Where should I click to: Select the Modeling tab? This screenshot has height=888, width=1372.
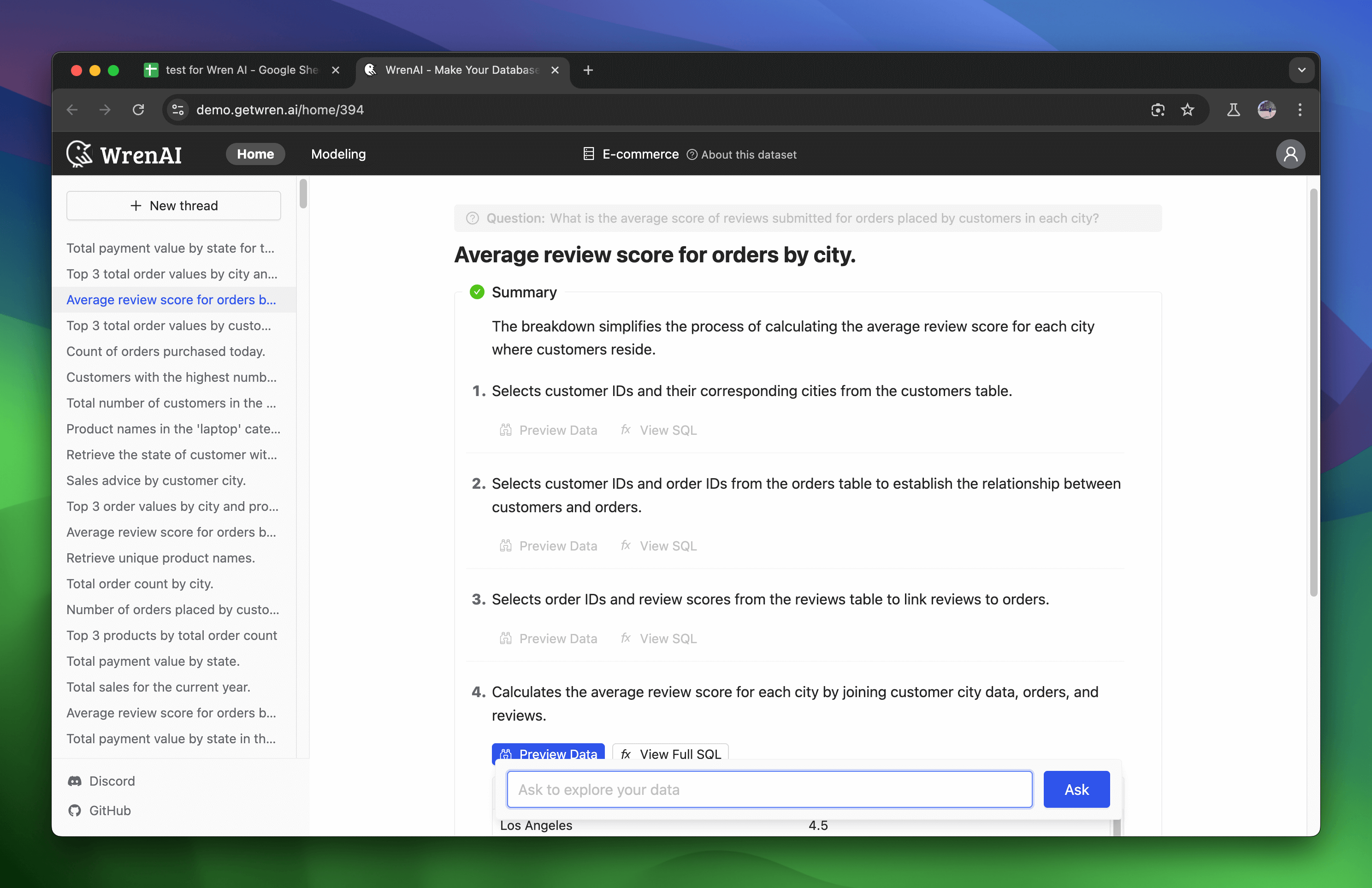(x=338, y=153)
